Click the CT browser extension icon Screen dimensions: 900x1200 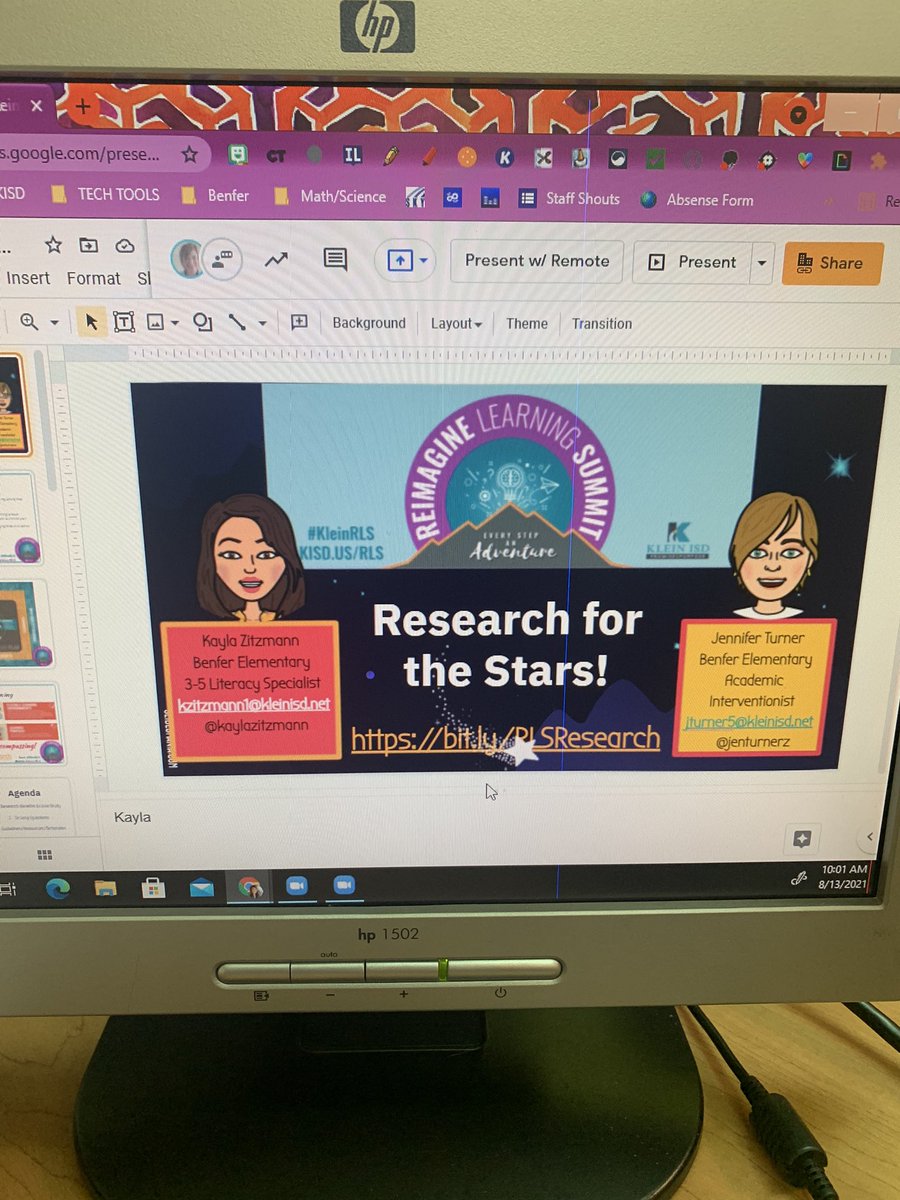tap(276, 156)
